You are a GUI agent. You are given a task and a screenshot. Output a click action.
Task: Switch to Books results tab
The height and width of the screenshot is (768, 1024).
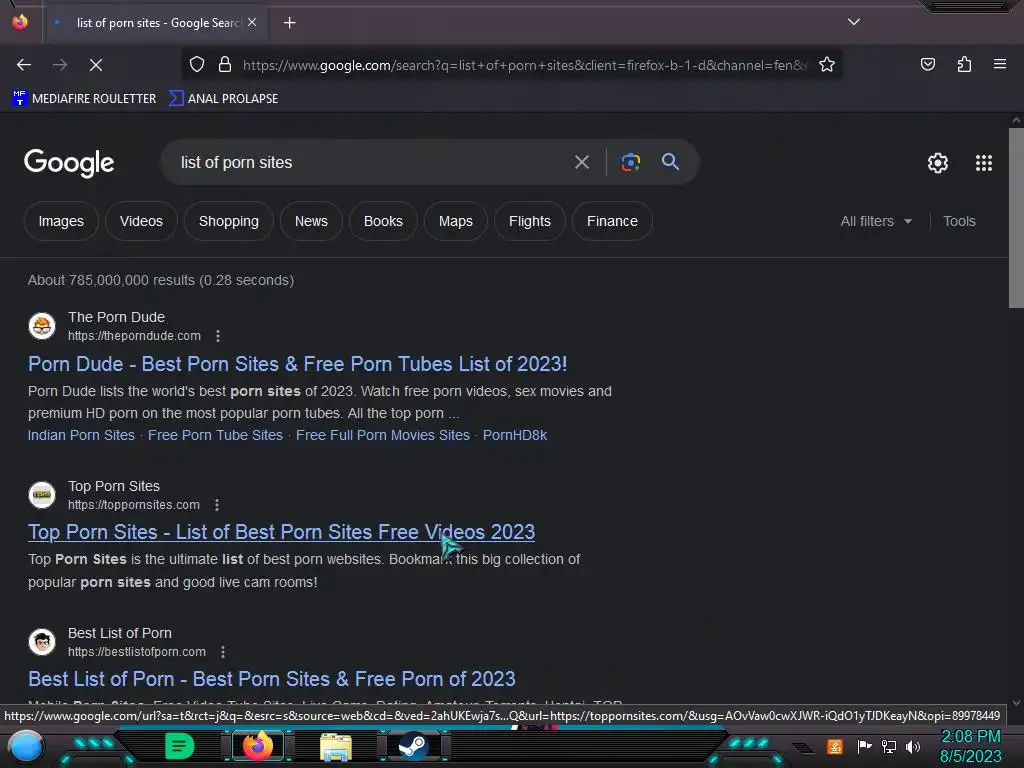click(x=383, y=221)
